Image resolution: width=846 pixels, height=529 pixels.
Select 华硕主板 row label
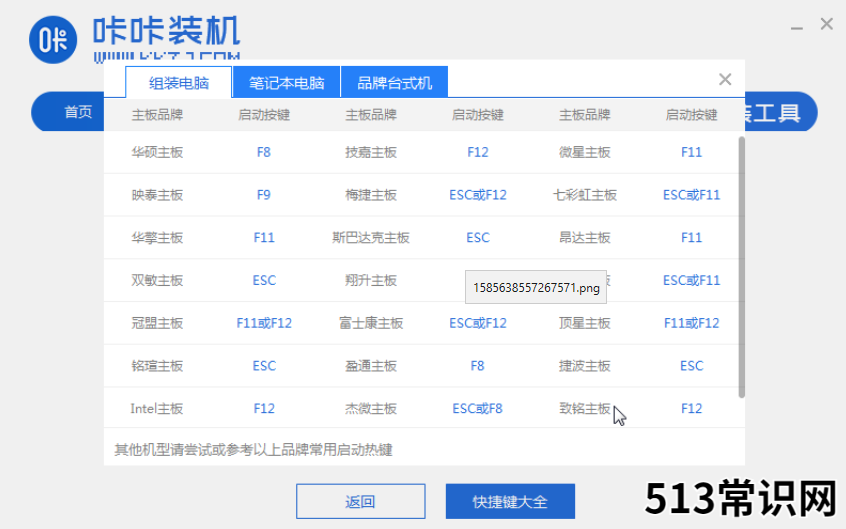(157, 152)
